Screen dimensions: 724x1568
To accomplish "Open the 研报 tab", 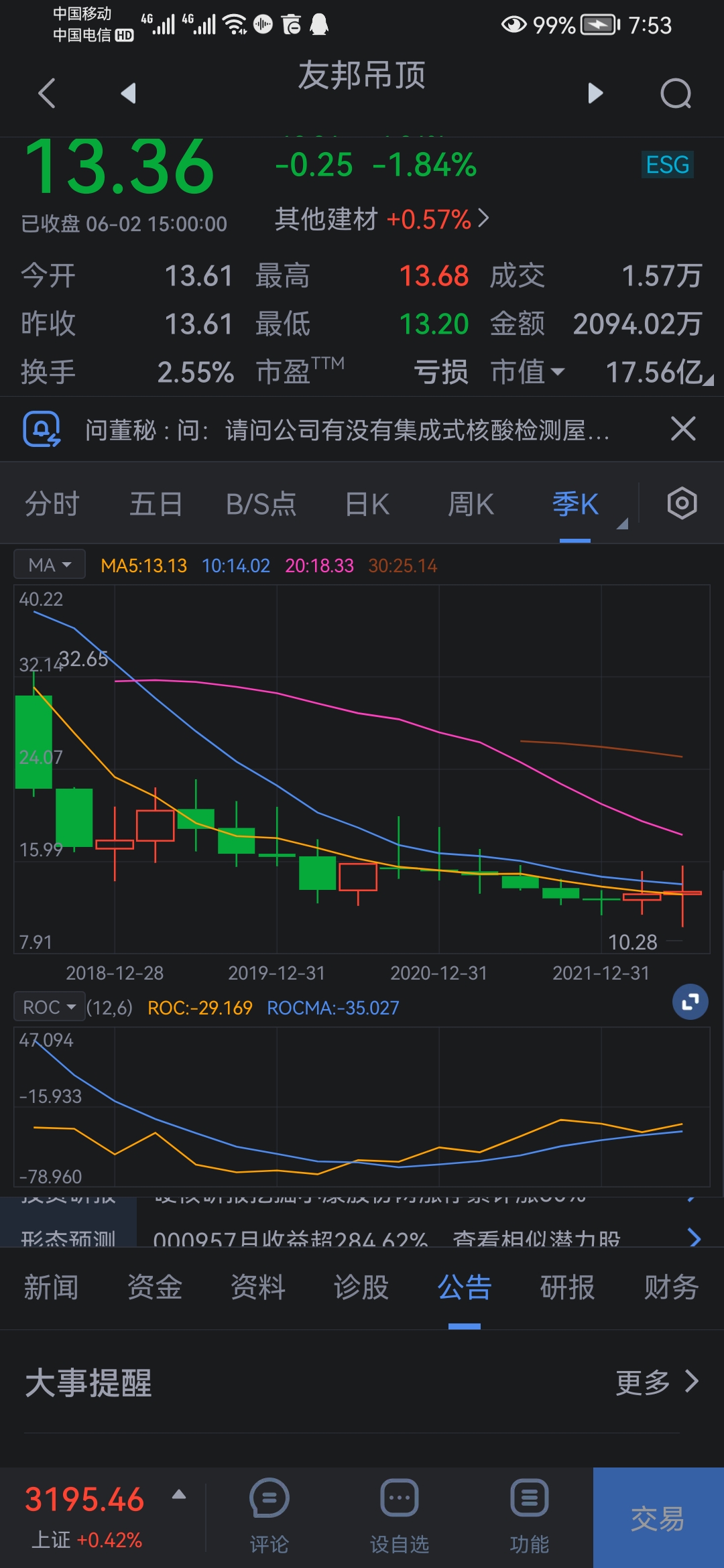I will [x=567, y=1287].
